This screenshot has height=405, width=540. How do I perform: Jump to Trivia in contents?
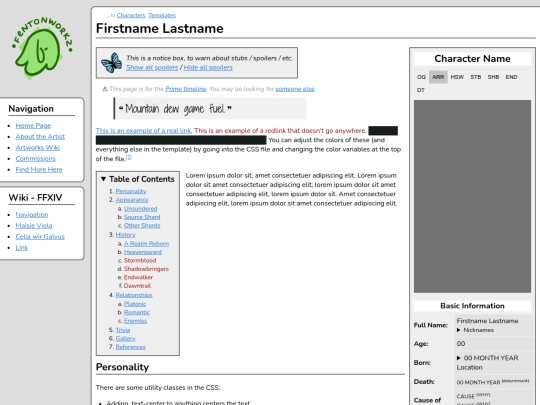click(123, 330)
